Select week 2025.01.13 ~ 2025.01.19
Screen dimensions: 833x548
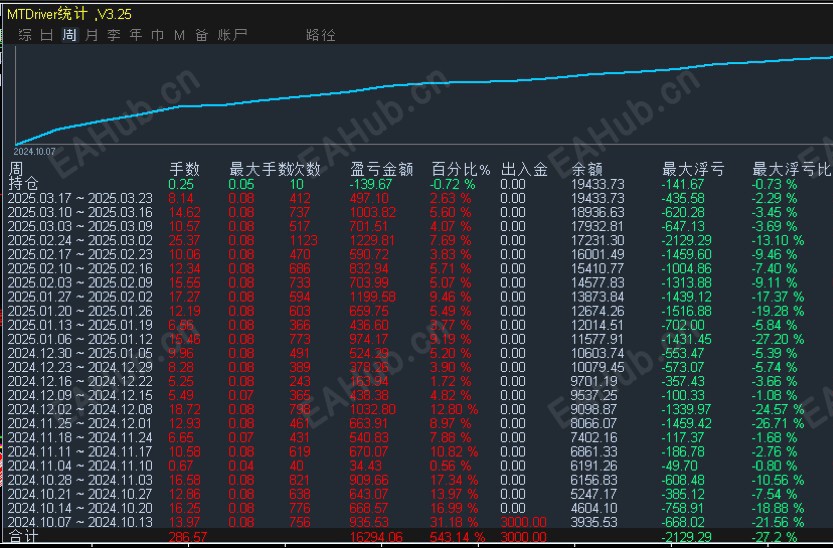click(80, 325)
